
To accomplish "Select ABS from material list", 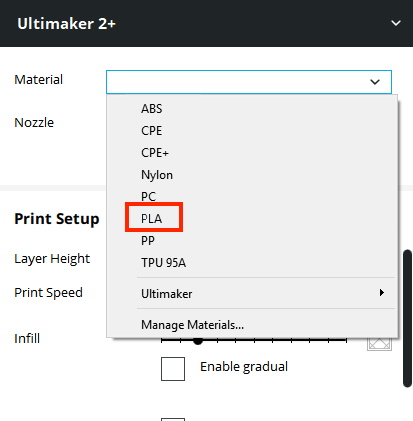I will (x=151, y=109).
